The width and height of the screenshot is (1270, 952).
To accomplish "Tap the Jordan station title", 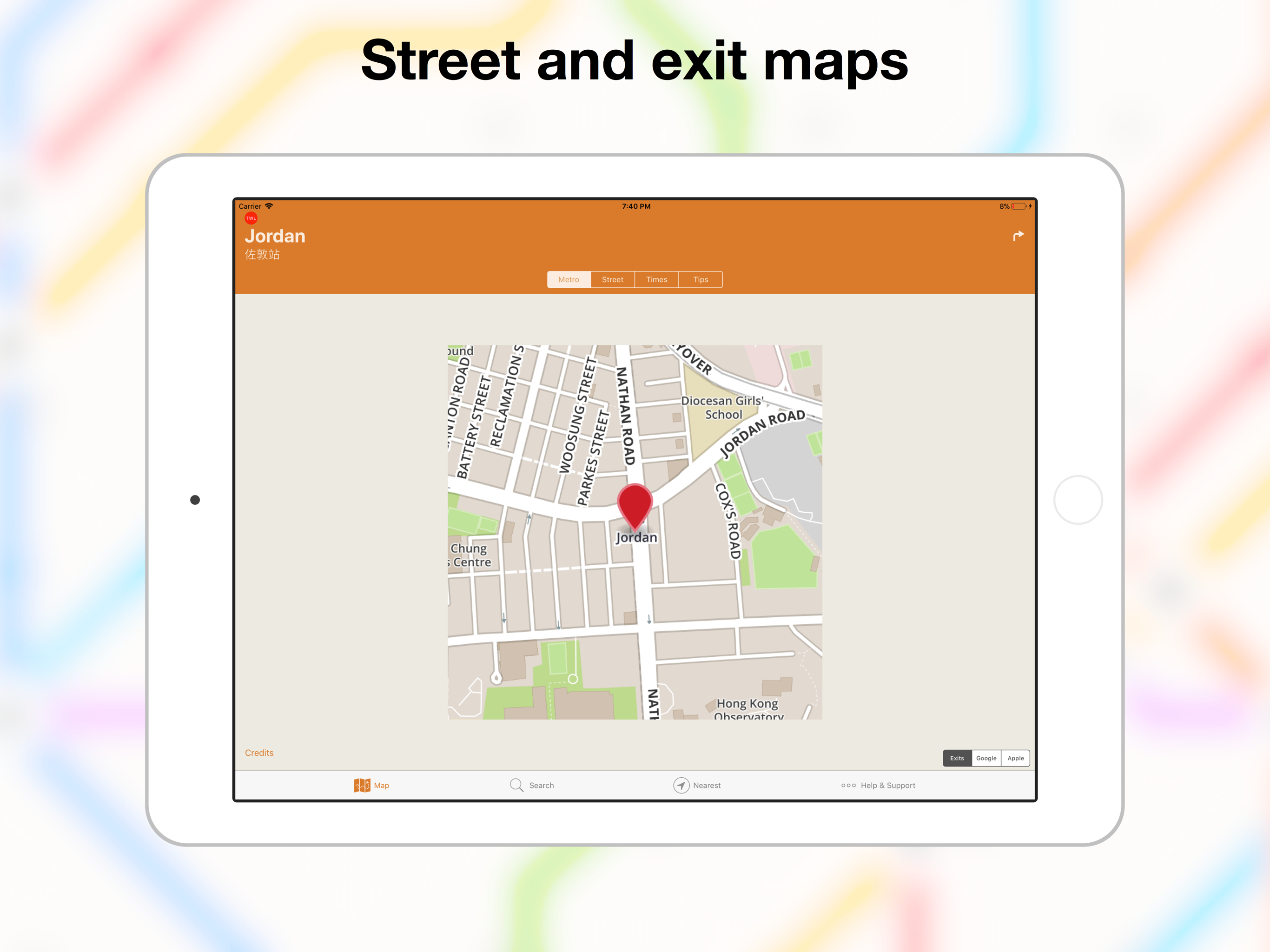I will 275,236.
